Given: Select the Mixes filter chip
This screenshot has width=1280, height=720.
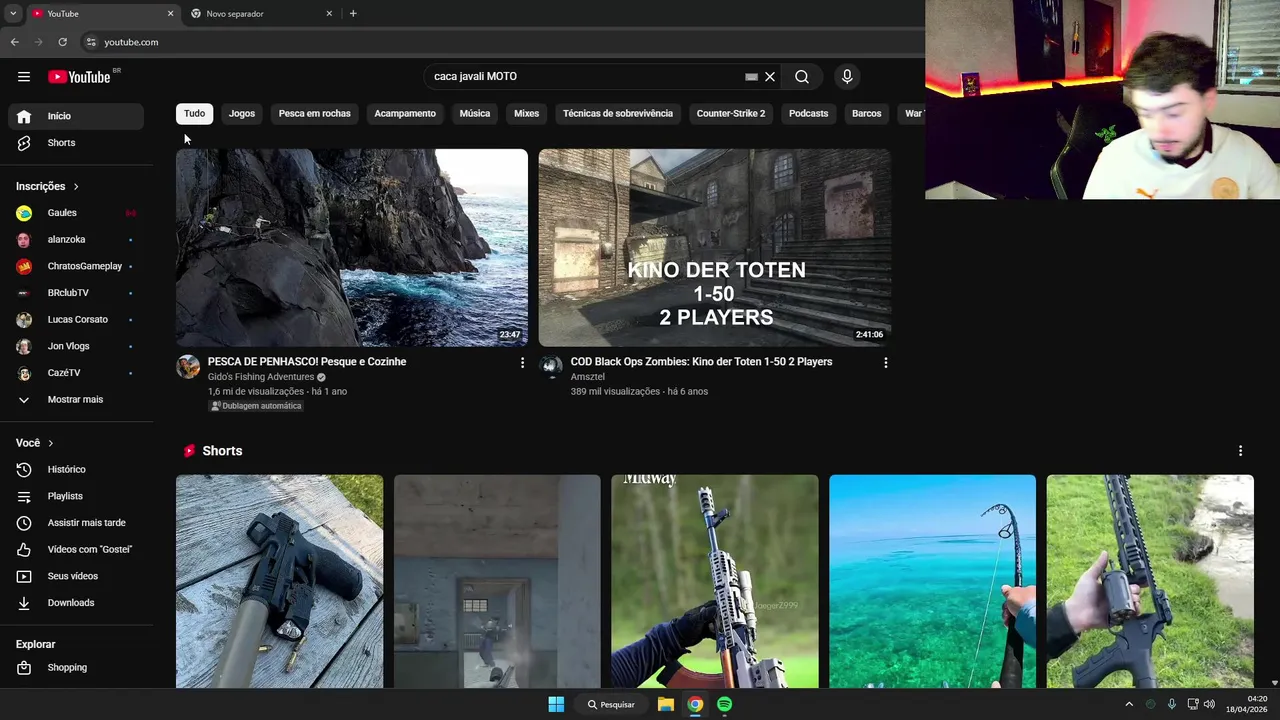Looking at the screenshot, I should (527, 114).
